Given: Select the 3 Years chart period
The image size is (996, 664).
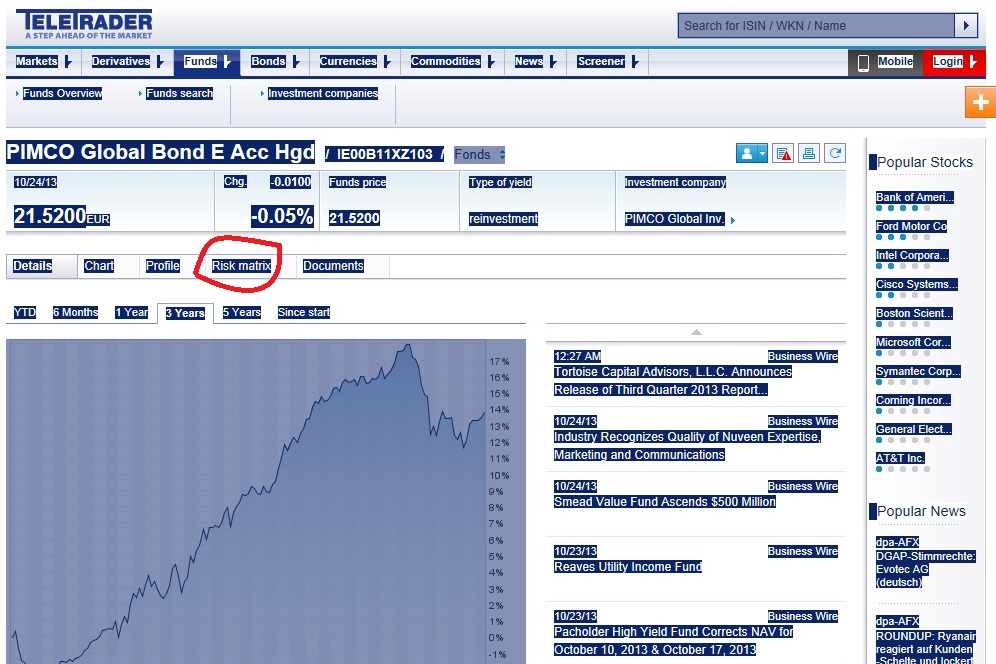Looking at the screenshot, I should (x=185, y=313).
